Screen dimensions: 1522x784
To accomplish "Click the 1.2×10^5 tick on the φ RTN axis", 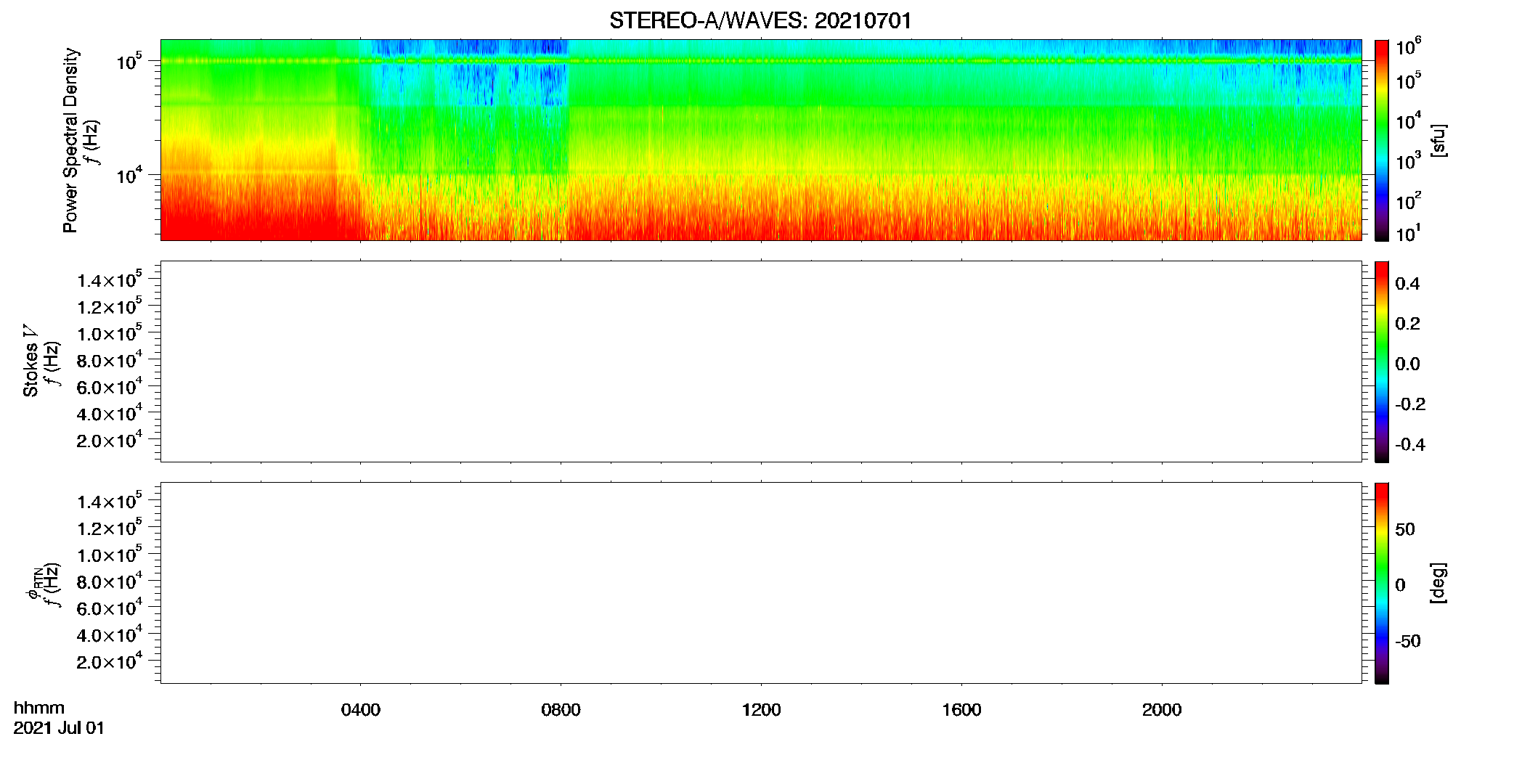I will 110,528.
